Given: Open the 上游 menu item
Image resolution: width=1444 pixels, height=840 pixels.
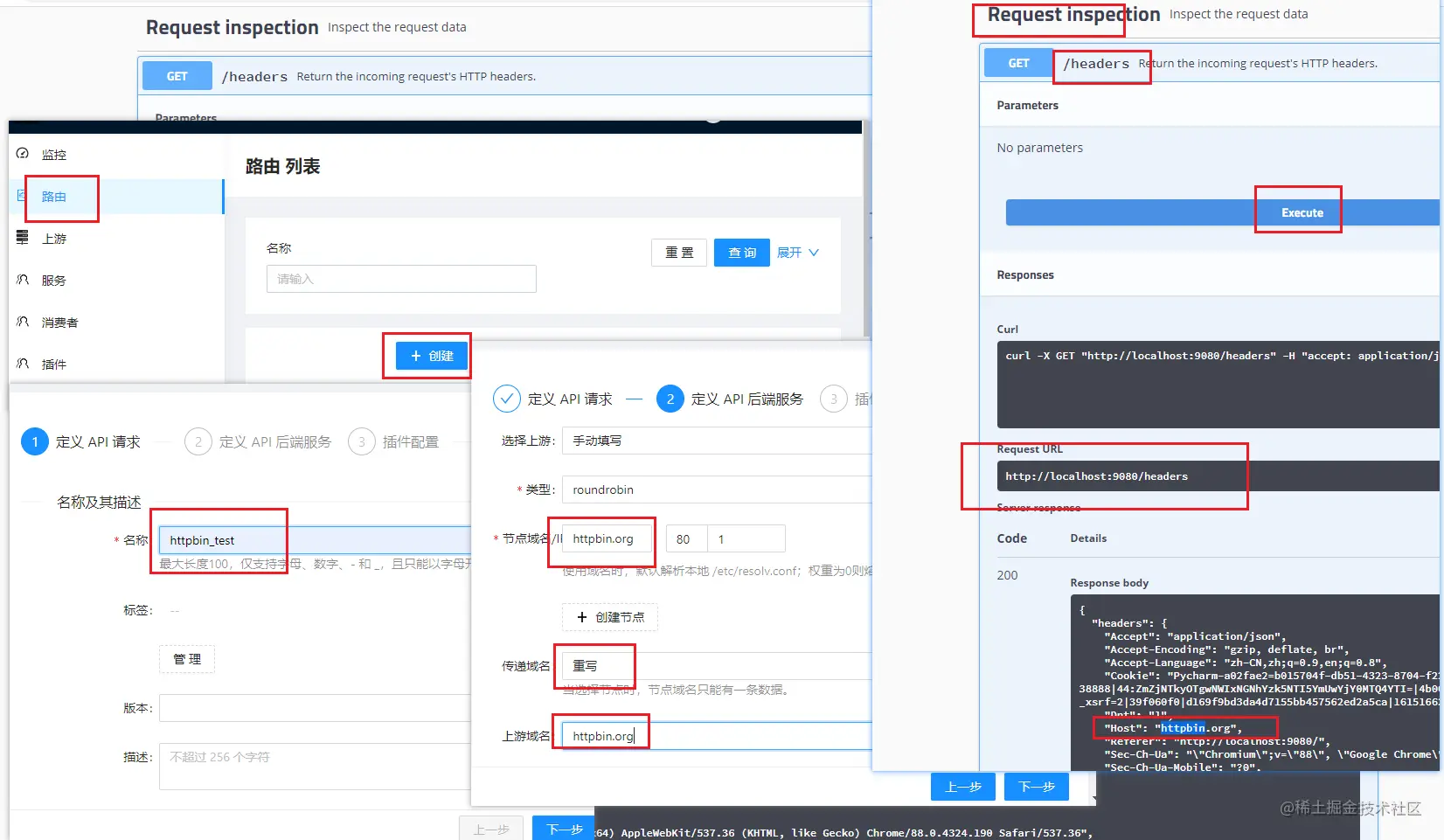Looking at the screenshot, I should (x=54, y=239).
